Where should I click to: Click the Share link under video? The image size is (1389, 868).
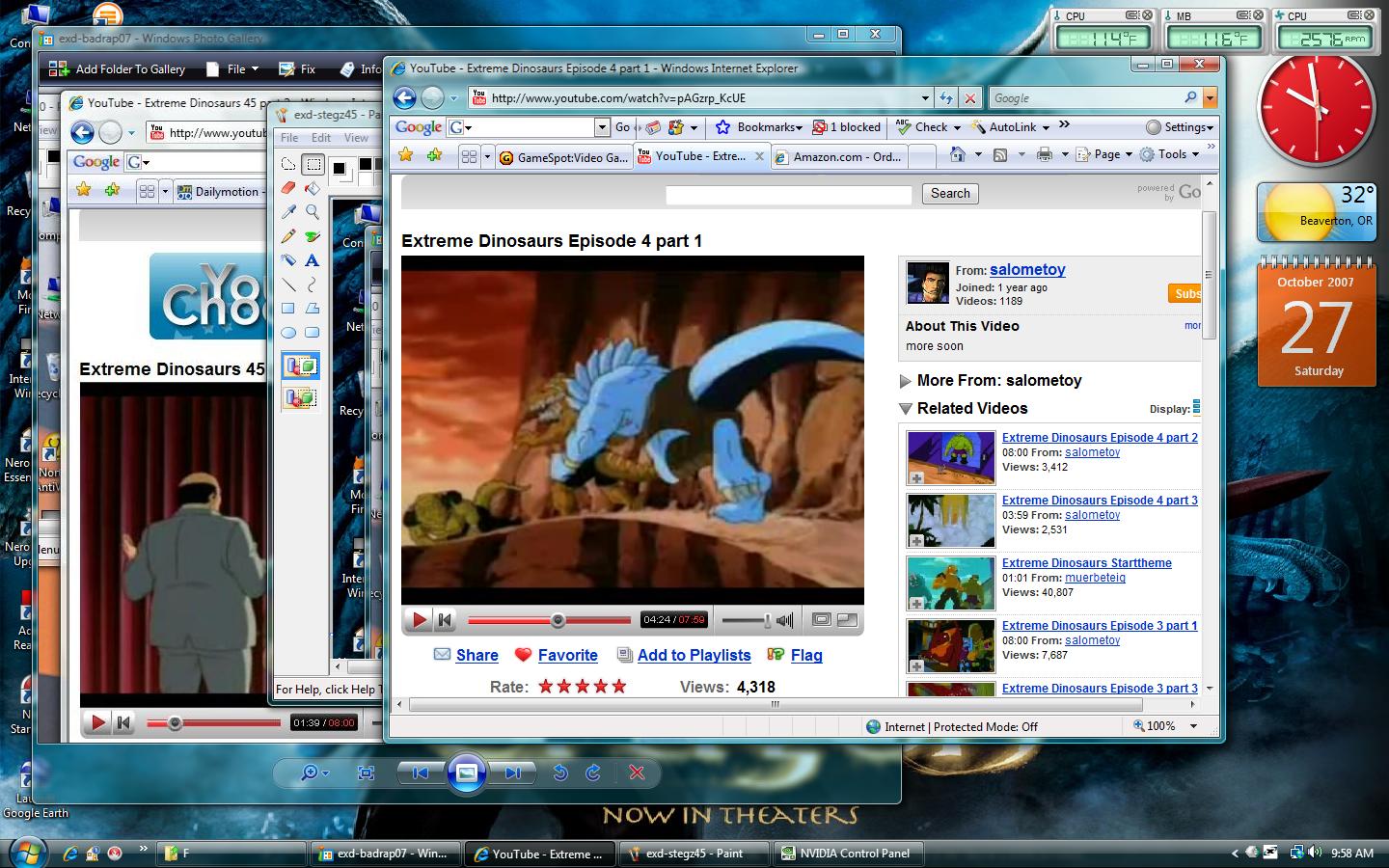coord(477,655)
